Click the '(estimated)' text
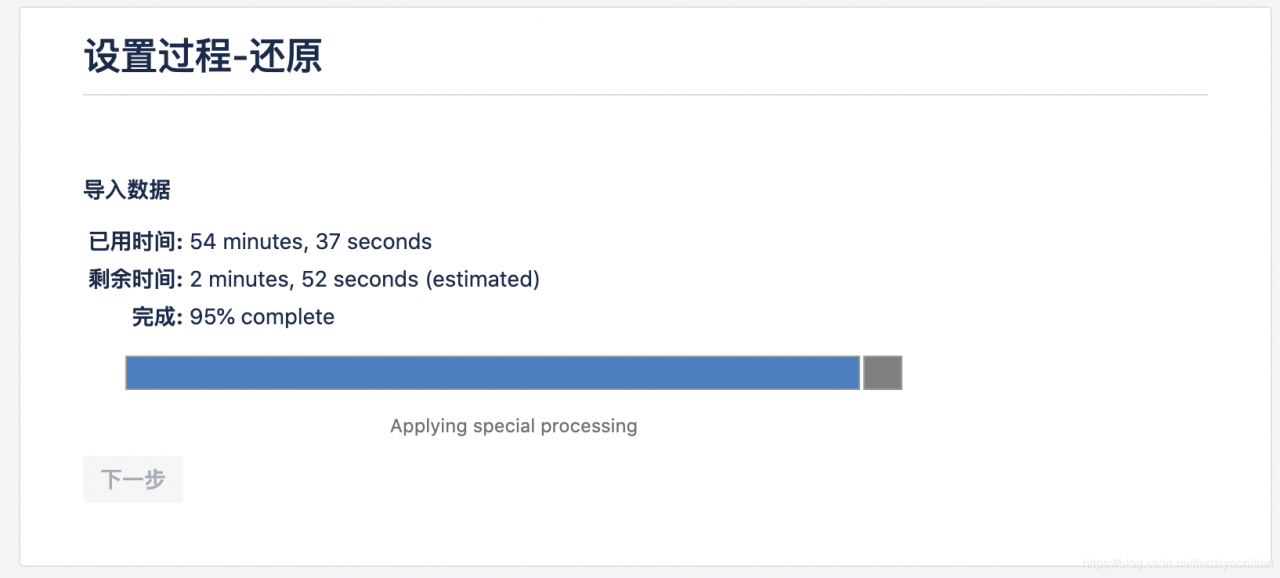 (x=483, y=280)
